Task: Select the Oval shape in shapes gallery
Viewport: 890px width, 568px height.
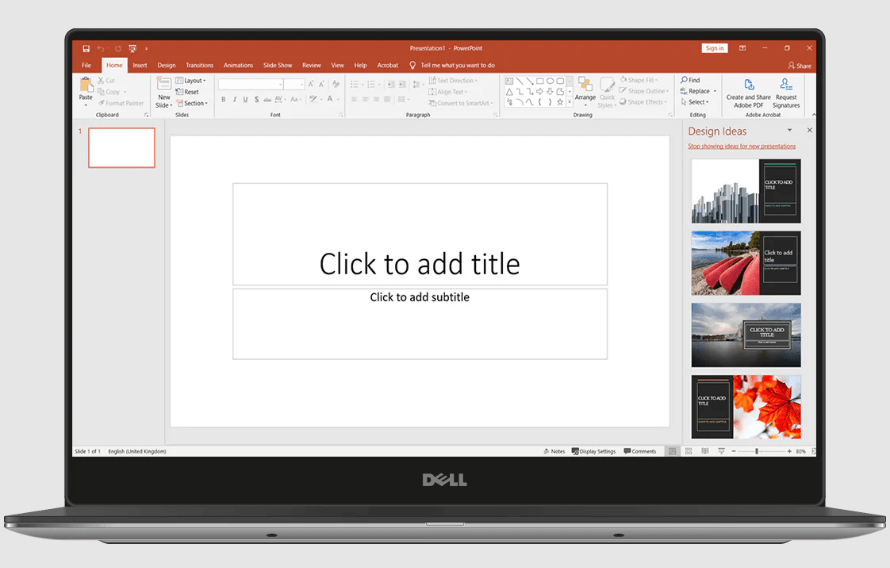Action: [x=550, y=81]
